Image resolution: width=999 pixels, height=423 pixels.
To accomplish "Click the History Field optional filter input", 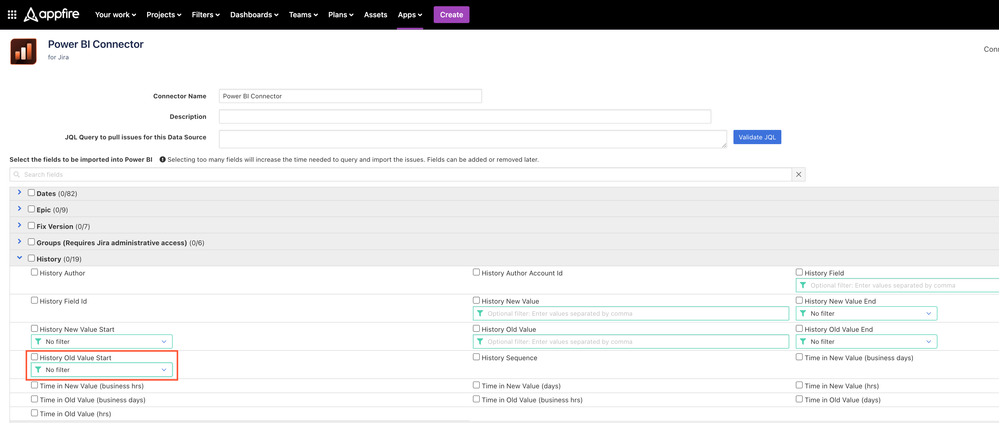I will [898, 285].
